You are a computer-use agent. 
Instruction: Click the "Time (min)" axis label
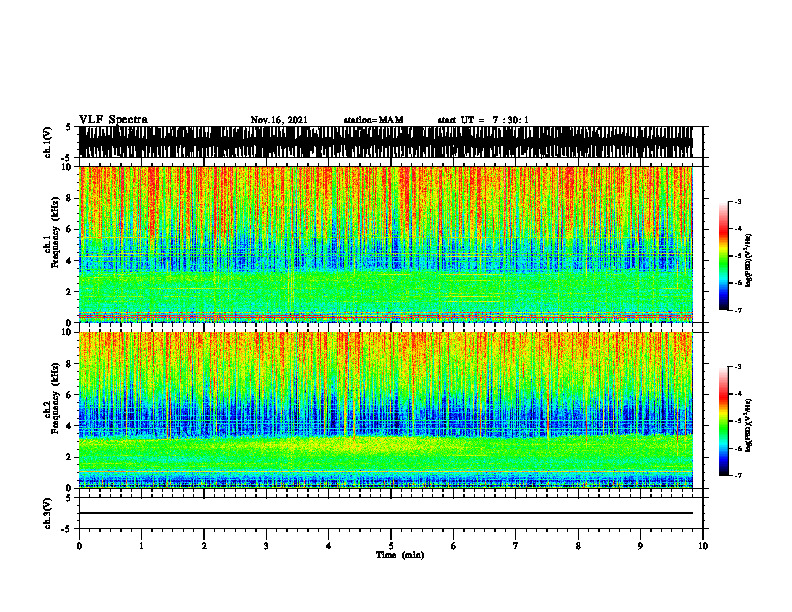point(400,555)
